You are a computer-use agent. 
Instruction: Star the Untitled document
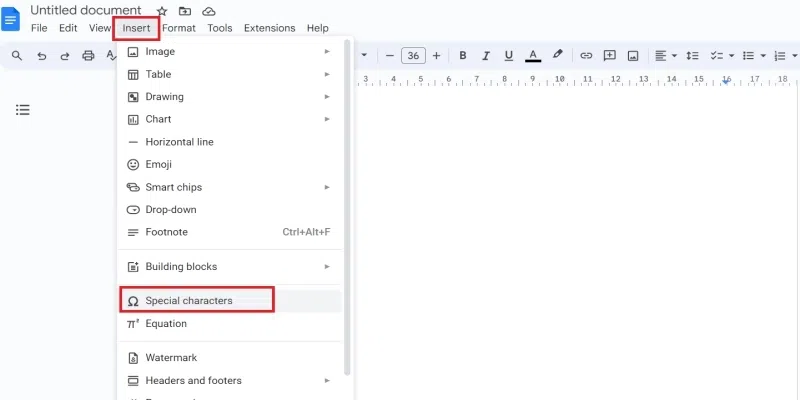162,11
